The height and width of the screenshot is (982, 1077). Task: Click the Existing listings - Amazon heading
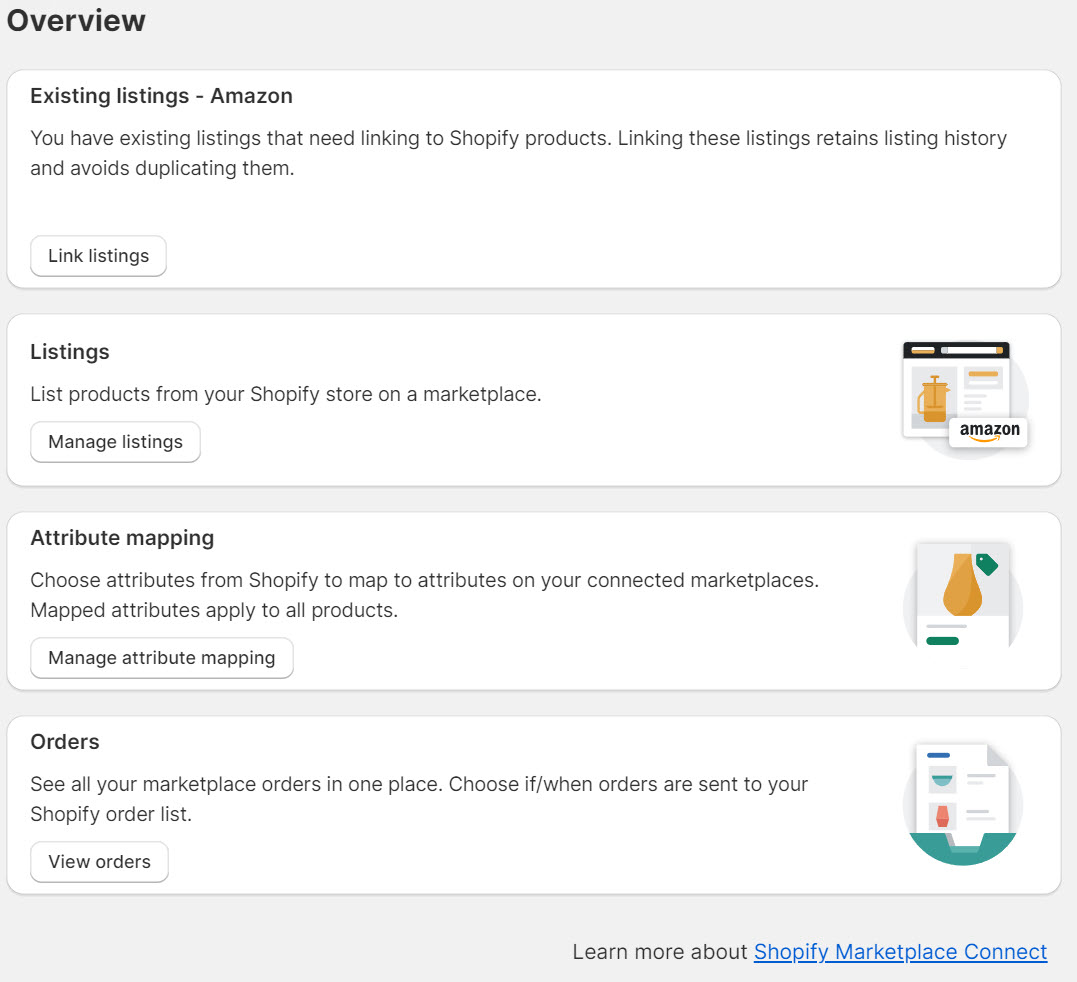161,96
